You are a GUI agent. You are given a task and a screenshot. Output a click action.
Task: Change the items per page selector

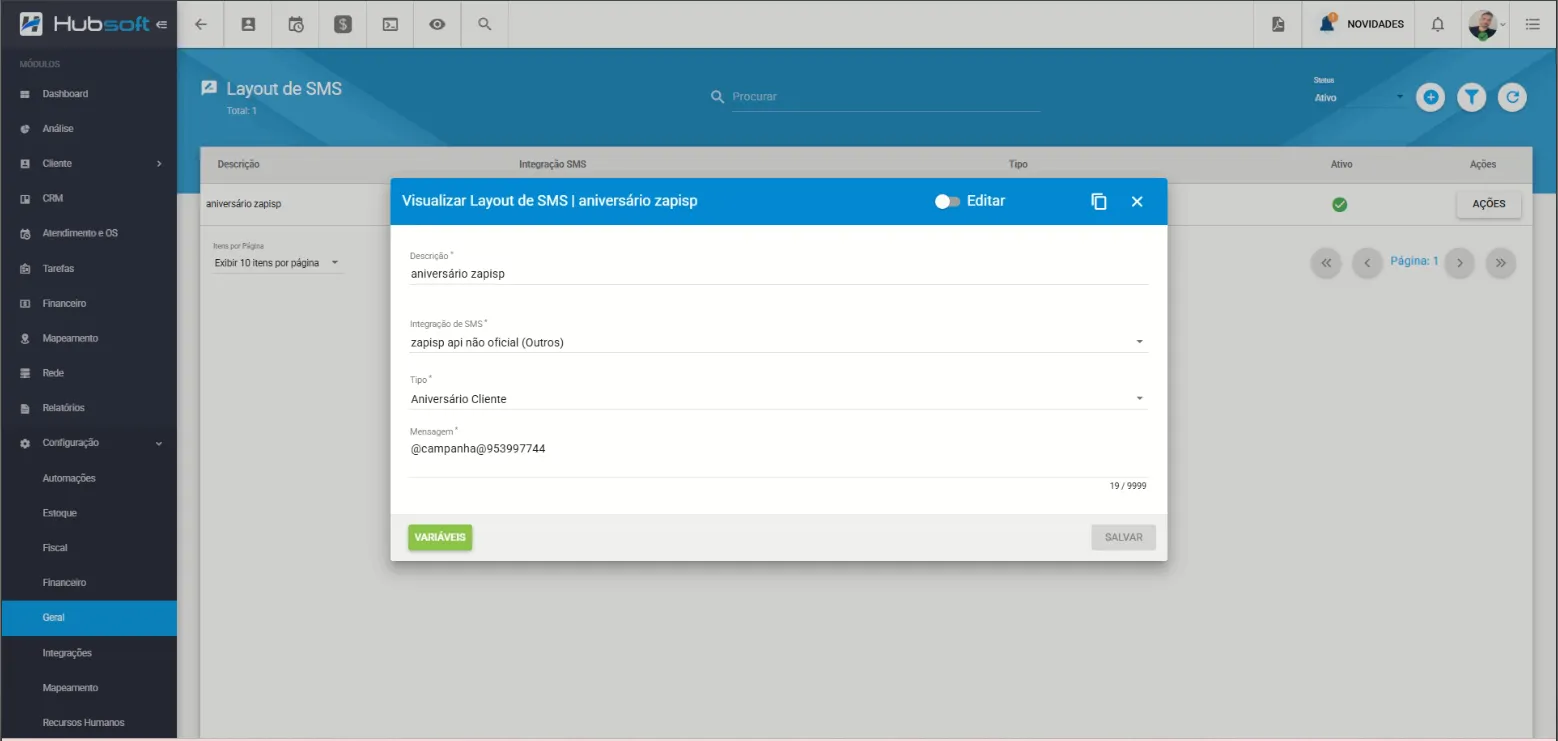point(276,263)
